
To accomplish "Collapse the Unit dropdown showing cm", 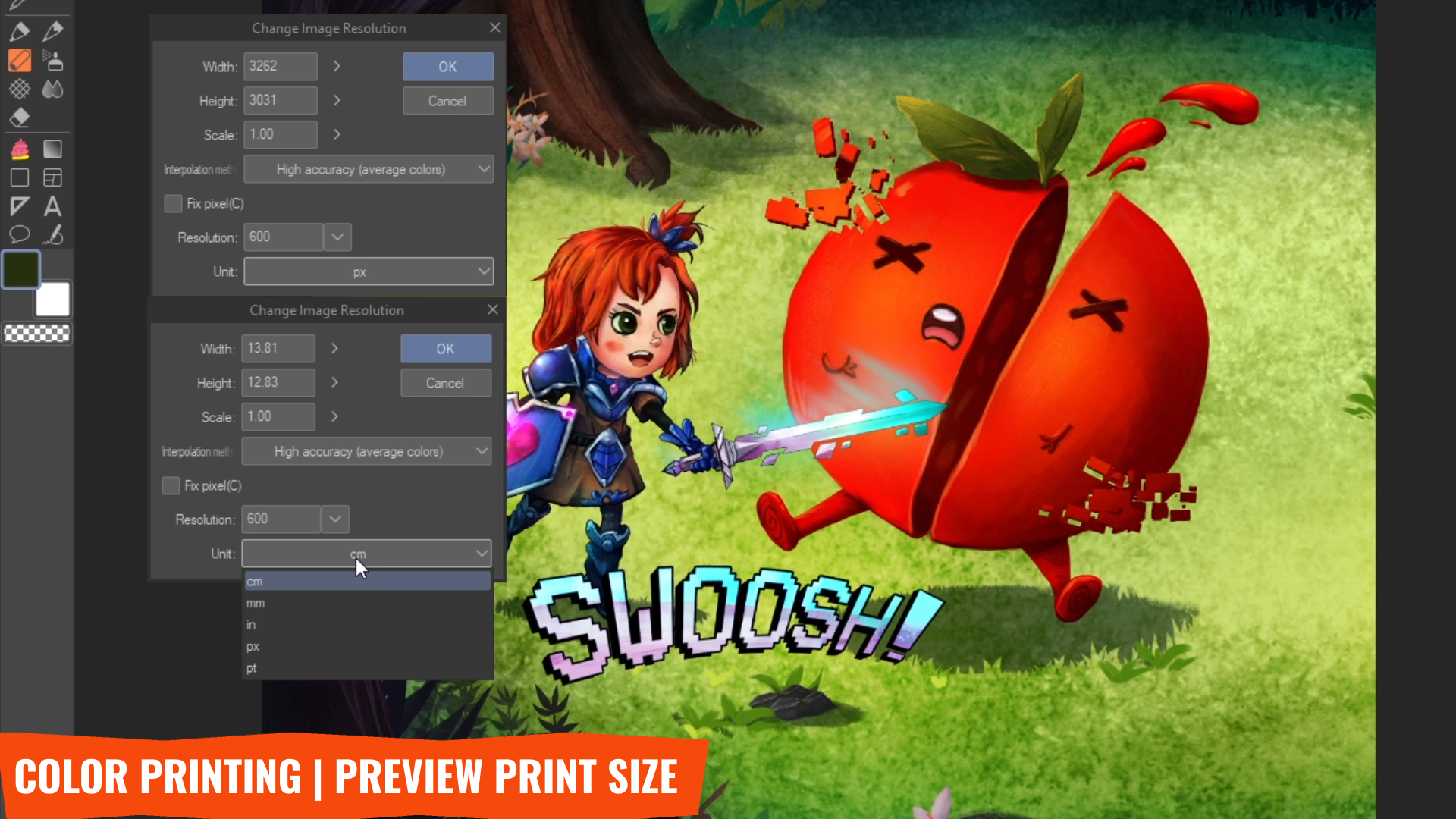I will [366, 554].
